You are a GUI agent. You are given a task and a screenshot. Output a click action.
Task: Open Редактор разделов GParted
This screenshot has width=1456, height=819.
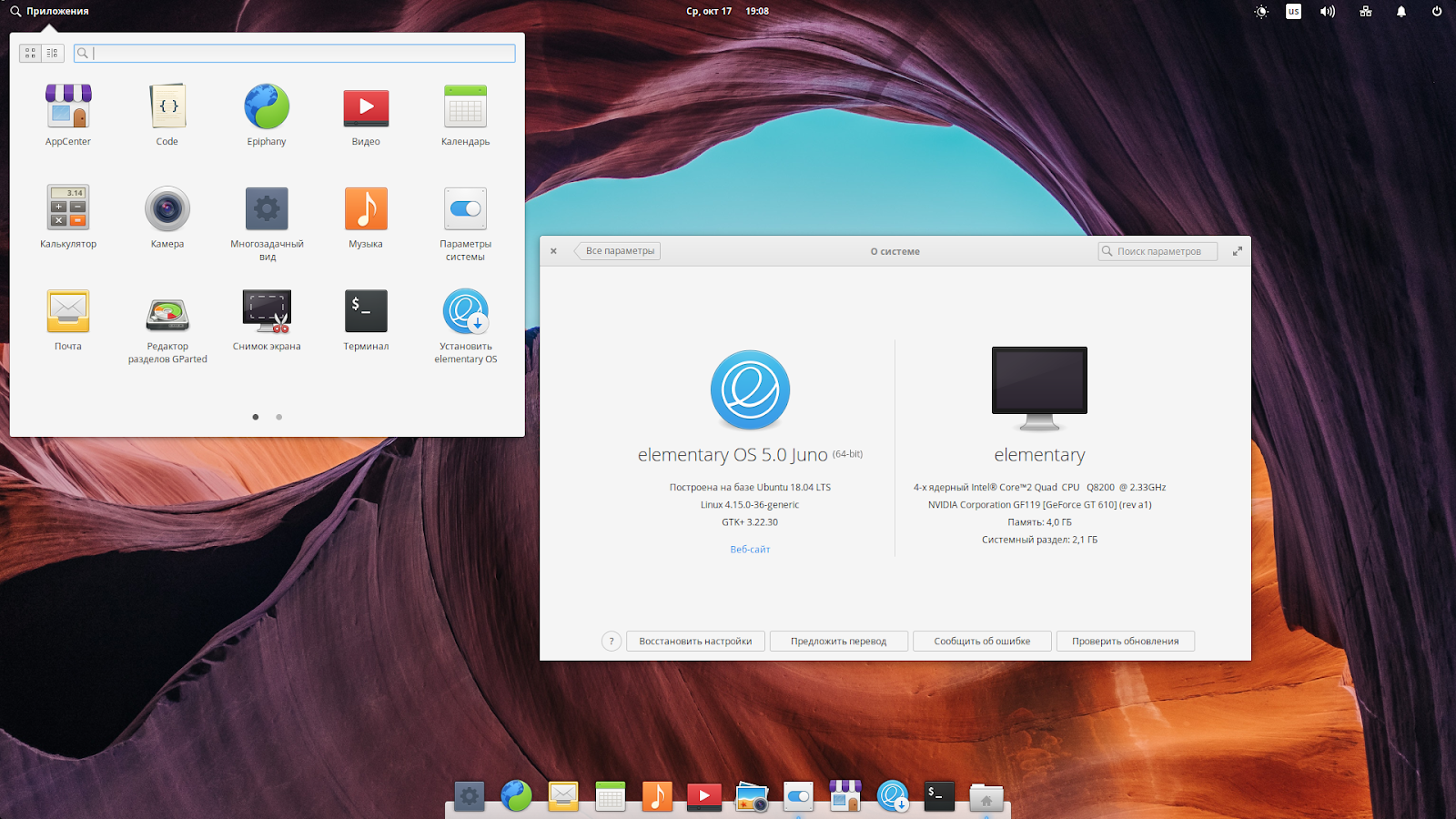167,314
